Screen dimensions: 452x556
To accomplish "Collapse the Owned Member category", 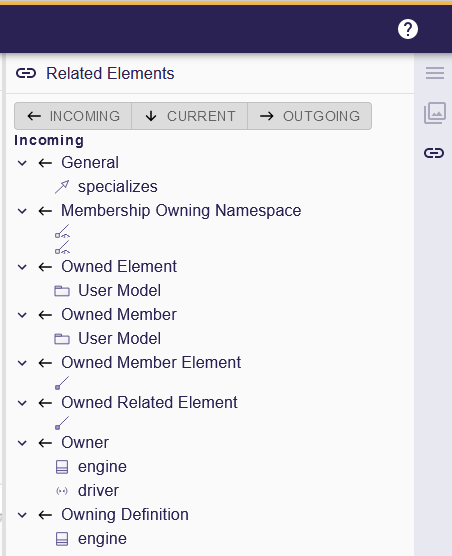I will tap(22, 315).
